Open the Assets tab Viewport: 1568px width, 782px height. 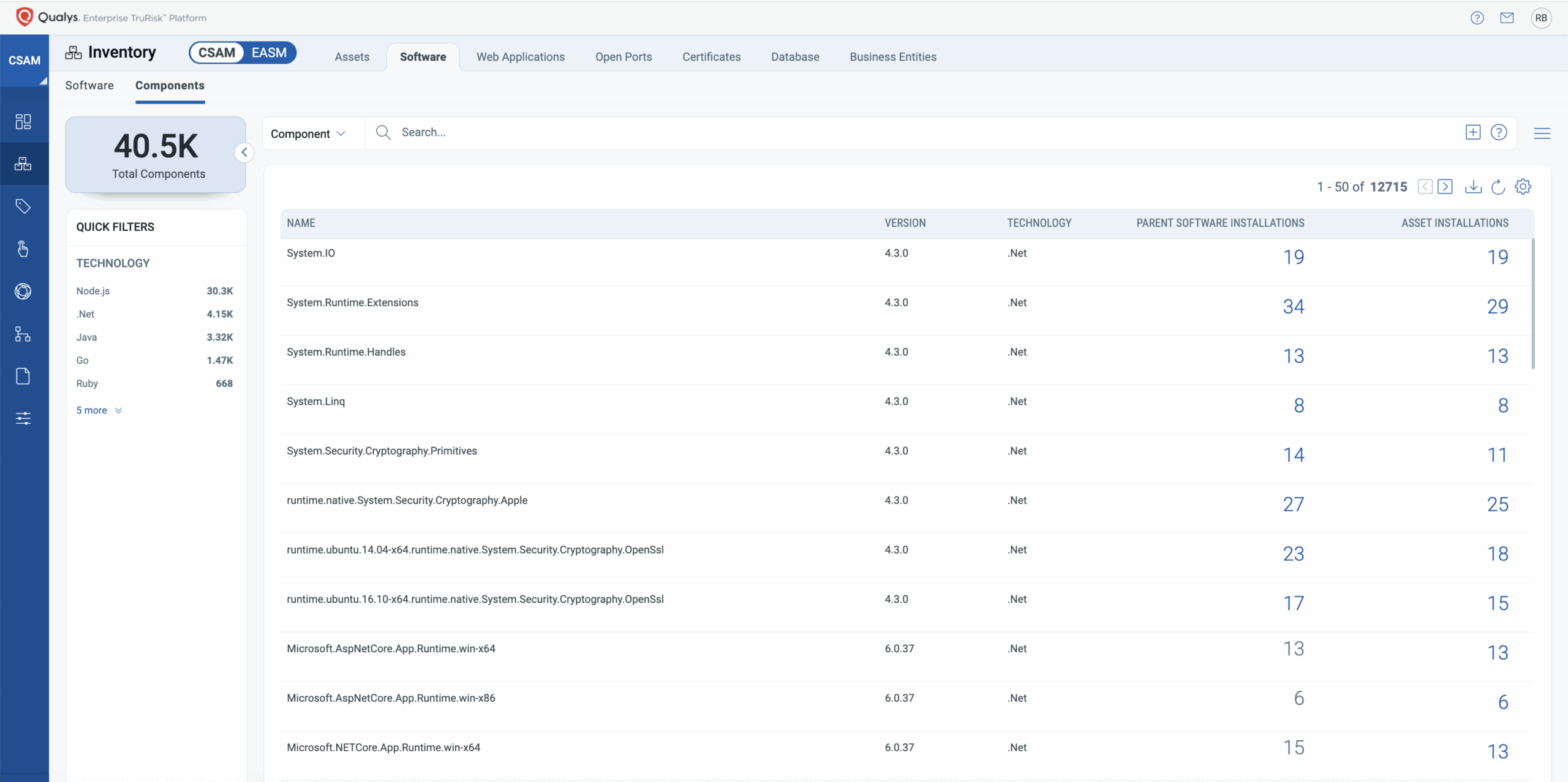pyautogui.click(x=352, y=57)
